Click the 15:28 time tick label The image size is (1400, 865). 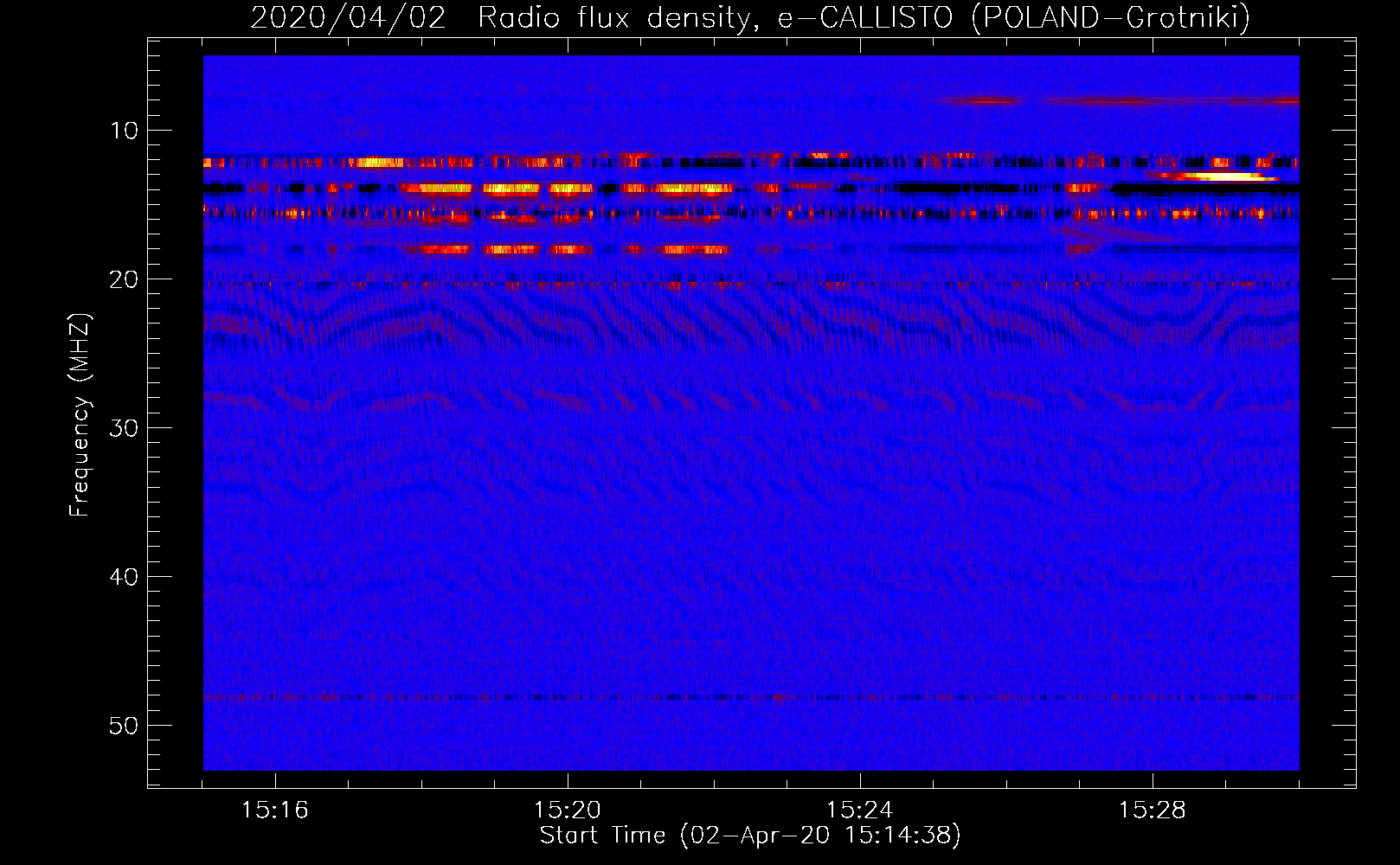click(1152, 811)
